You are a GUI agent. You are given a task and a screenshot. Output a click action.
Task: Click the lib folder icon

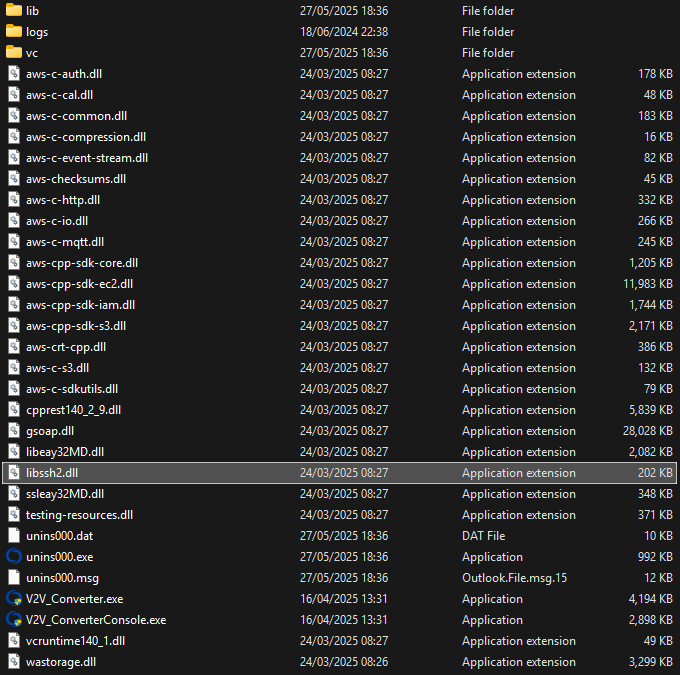coord(14,10)
